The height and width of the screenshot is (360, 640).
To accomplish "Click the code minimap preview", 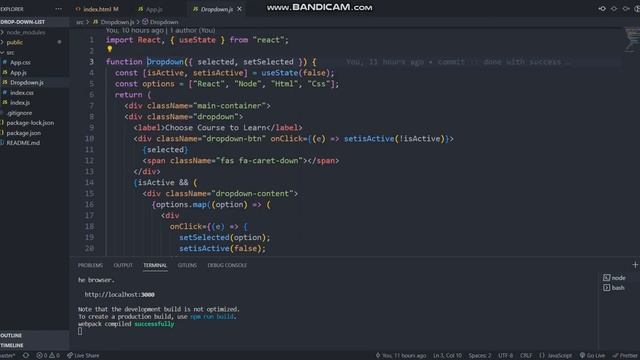I will pos(632,40).
